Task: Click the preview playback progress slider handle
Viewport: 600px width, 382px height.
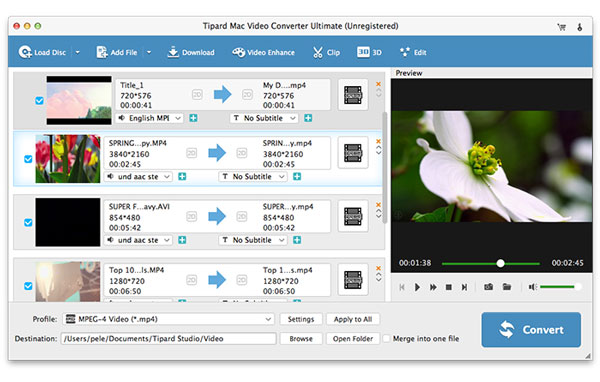Action: (501, 263)
